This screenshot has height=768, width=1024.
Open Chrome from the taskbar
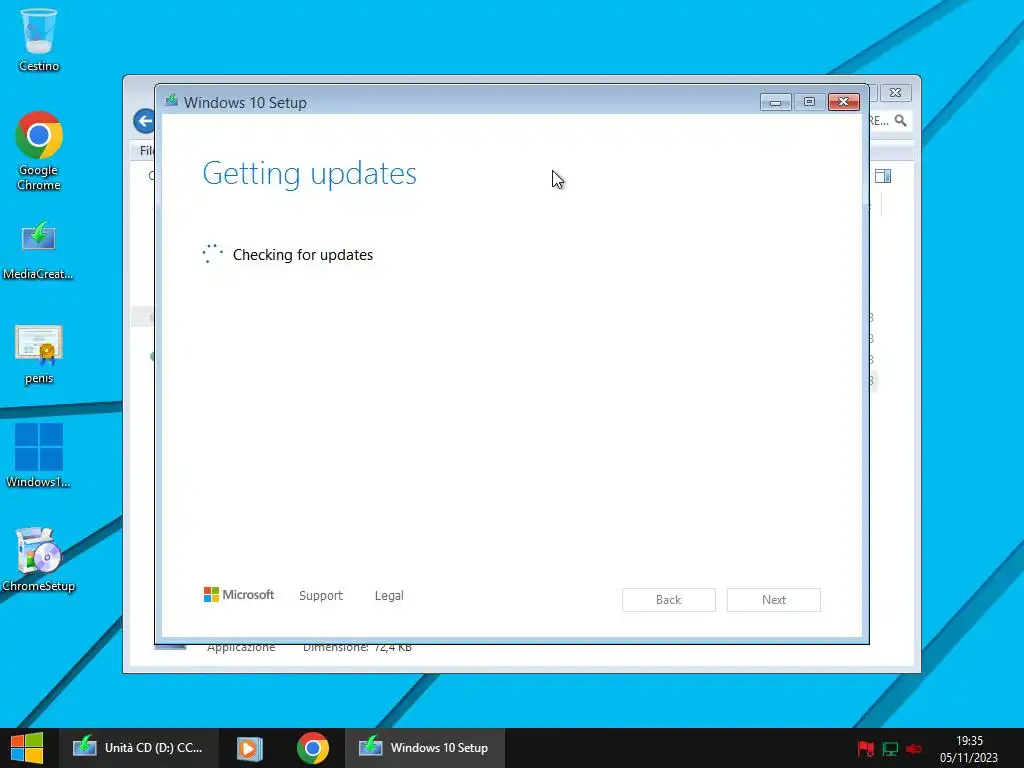pyautogui.click(x=313, y=748)
